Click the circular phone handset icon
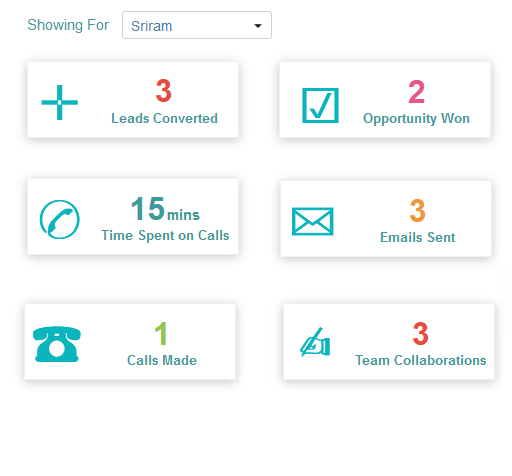Image resolution: width=512 pixels, height=476 pixels. [60, 219]
